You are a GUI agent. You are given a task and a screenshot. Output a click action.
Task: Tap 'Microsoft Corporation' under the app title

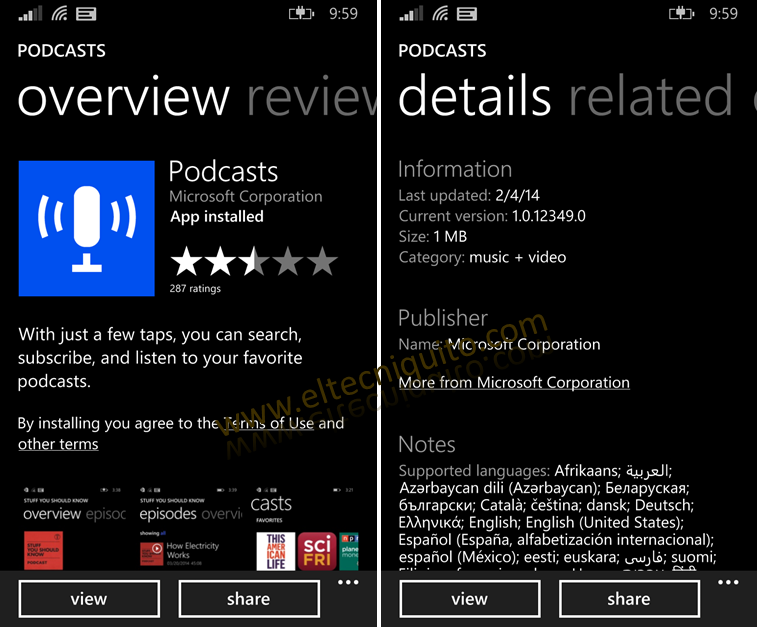(246, 196)
